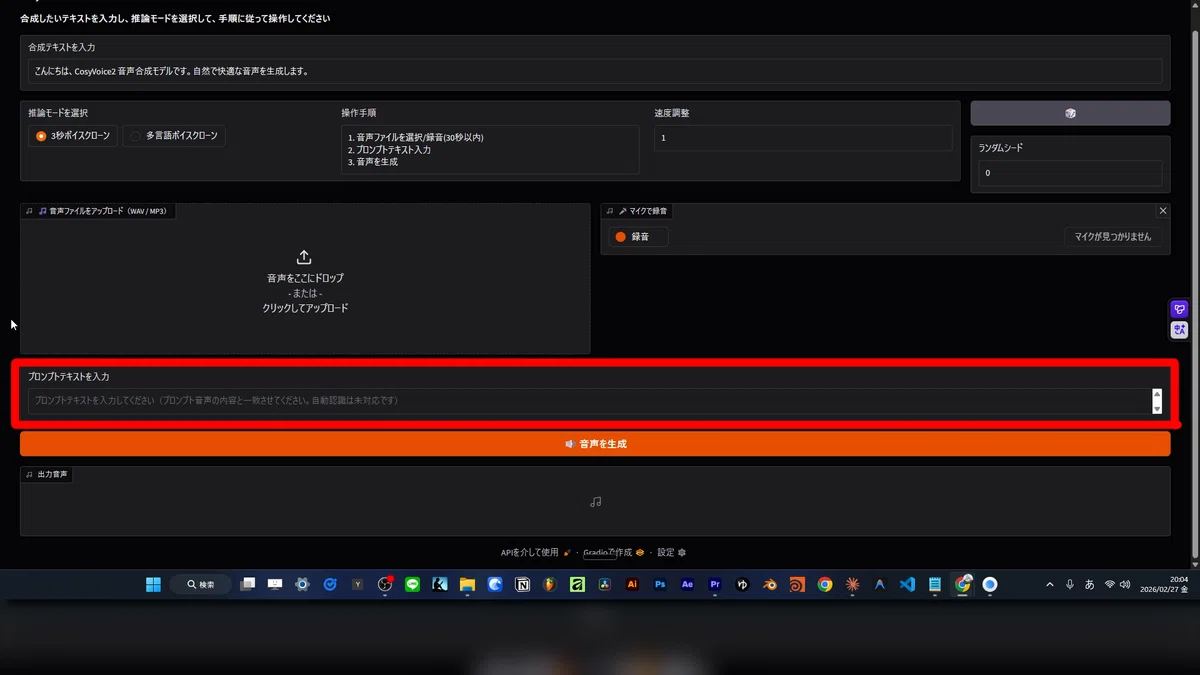The width and height of the screenshot is (1200, 675).
Task: Click the 速度調整 value field
Action: [803, 138]
